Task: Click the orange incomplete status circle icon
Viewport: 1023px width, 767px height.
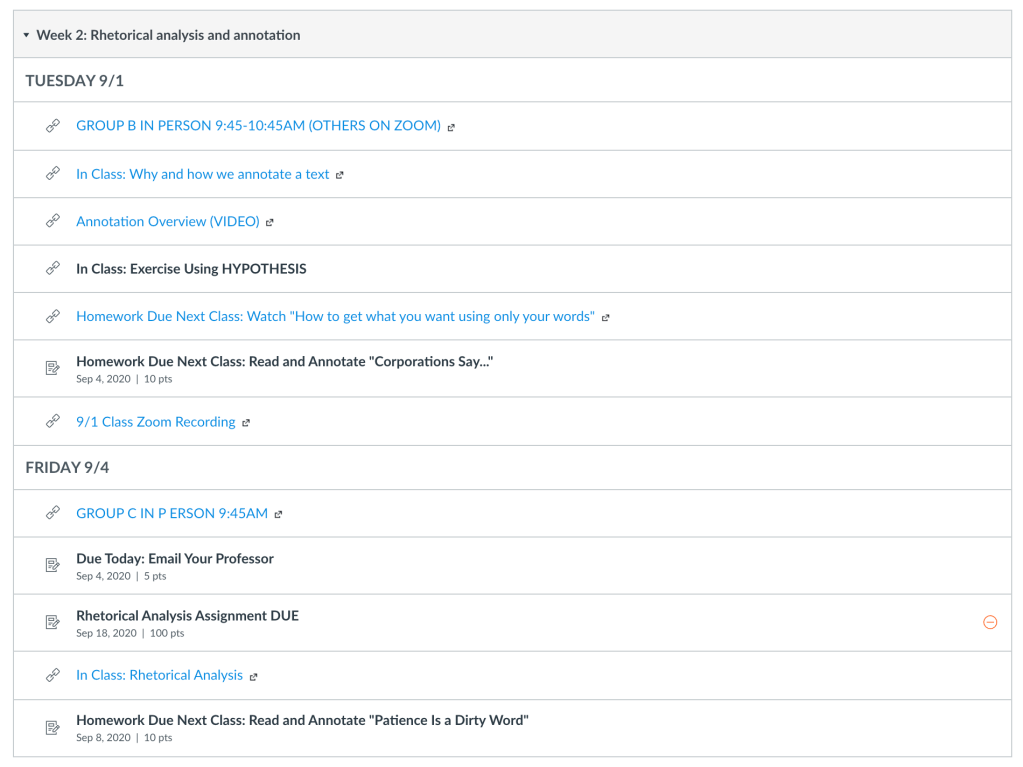Action: pyautogui.click(x=990, y=622)
